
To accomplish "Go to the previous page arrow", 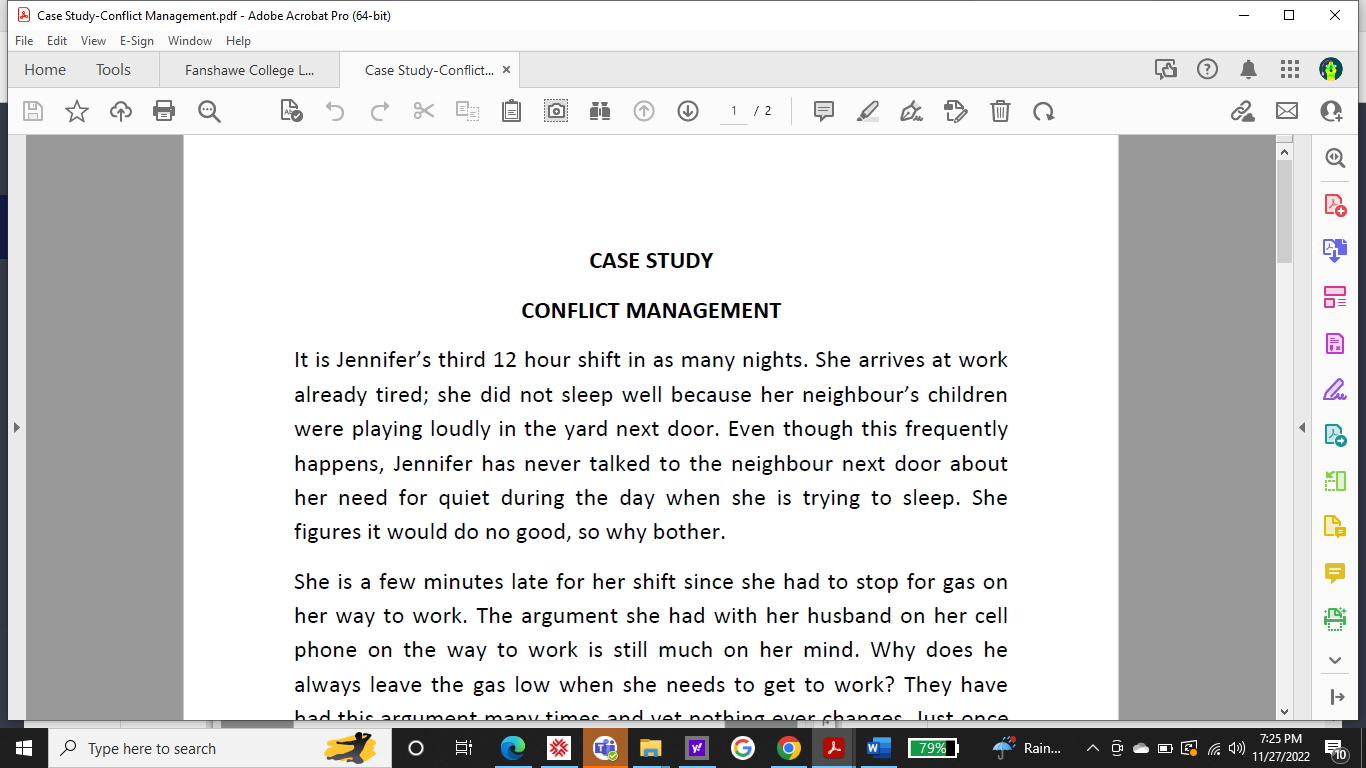I will [644, 111].
